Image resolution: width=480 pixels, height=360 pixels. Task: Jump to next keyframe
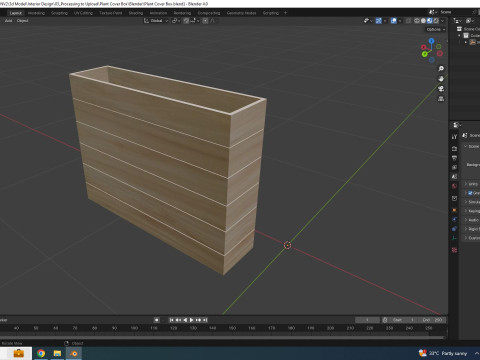point(198,320)
